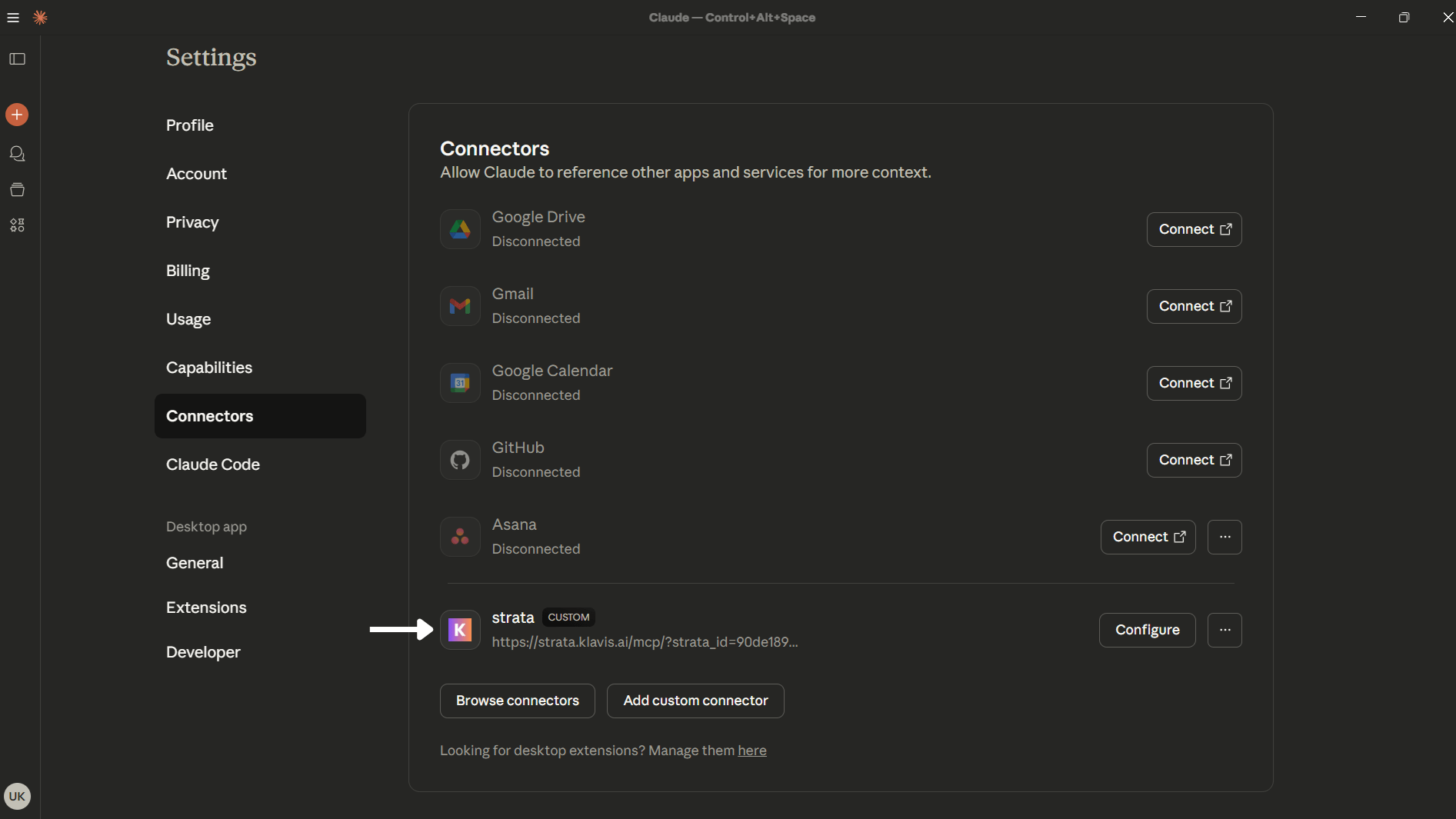Toggle the sidebar panel icon
Image resolution: width=1456 pixels, height=819 pixels.
pyautogui.click(x=17, y=59)
